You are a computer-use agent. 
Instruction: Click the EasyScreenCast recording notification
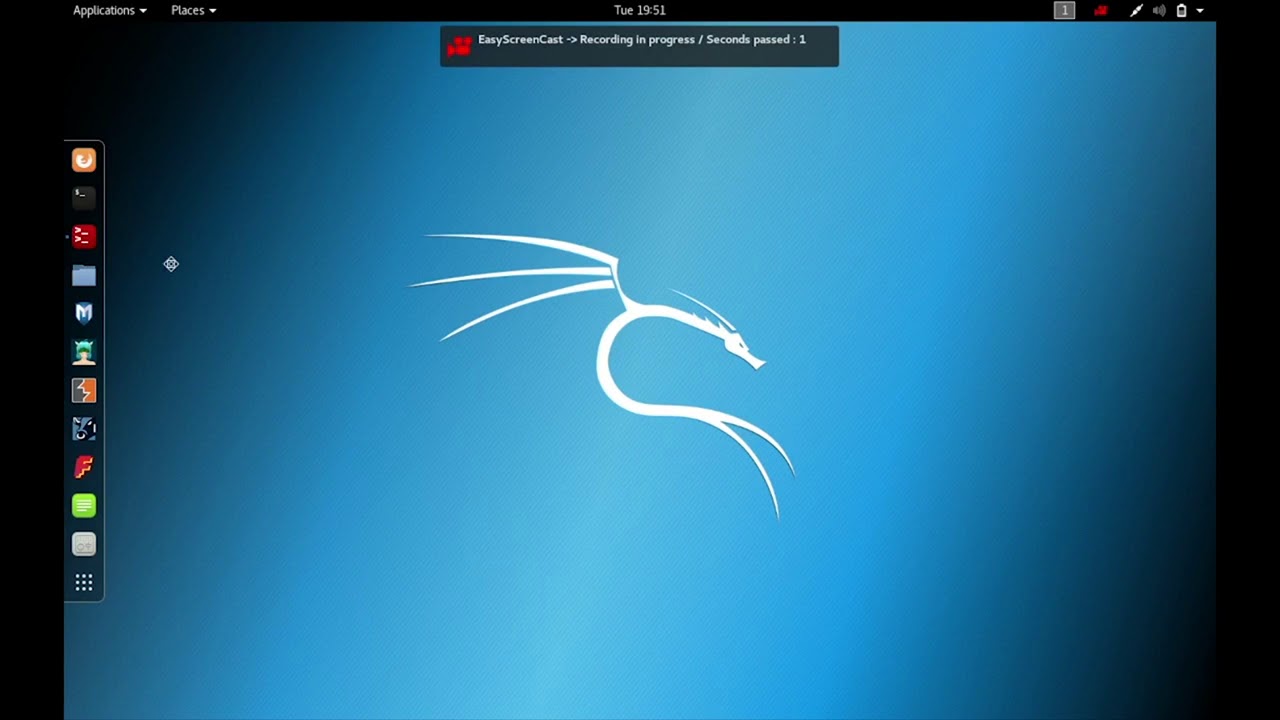639,46
